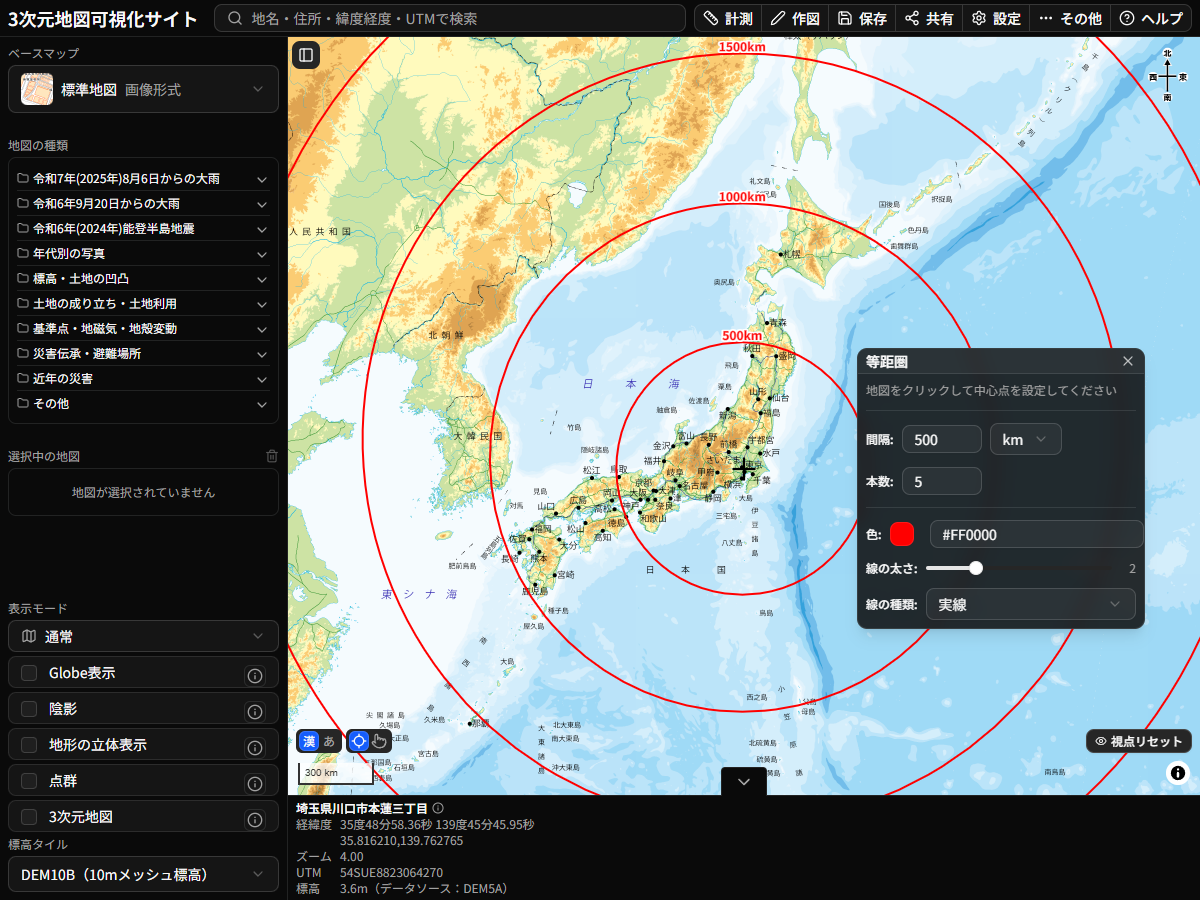This screenshot has height=900, width=1200.
Task: Expand 標高・土地の凹凸 category
Action: click(143, 279)
